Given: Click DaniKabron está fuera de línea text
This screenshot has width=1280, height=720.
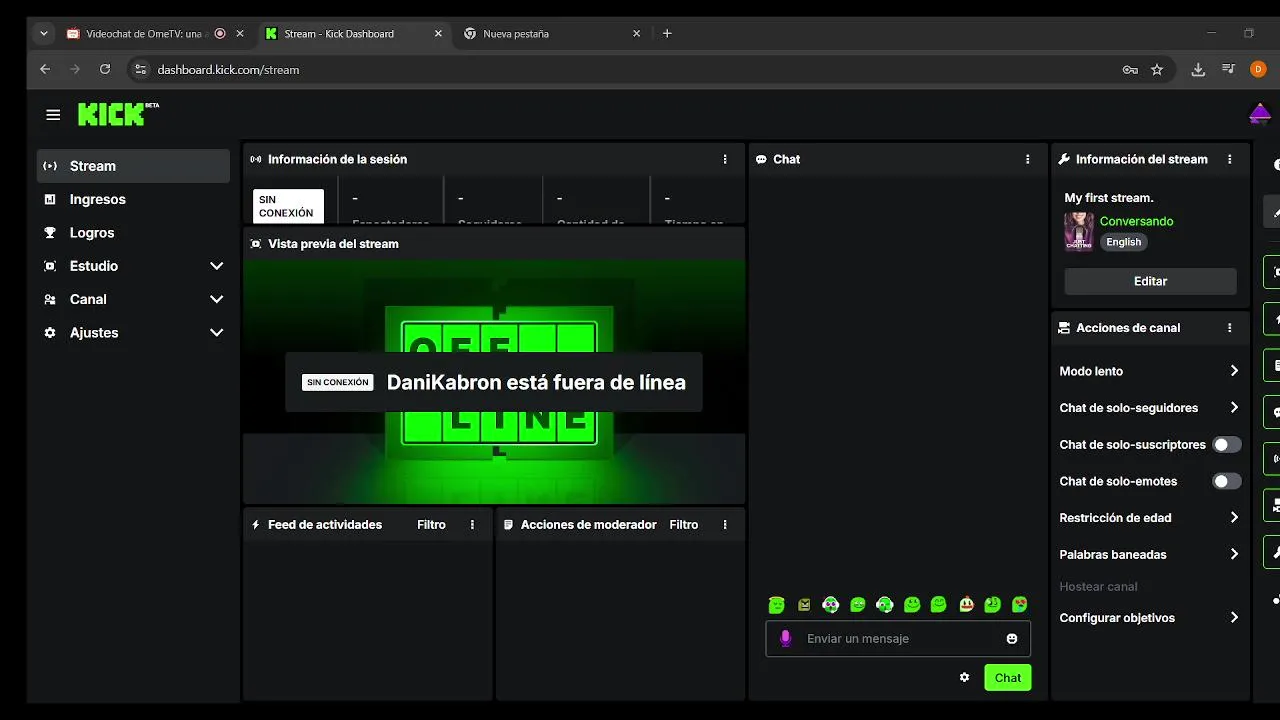Looking at the screenshot, I should pyautogui.click(x=536, y=382).
